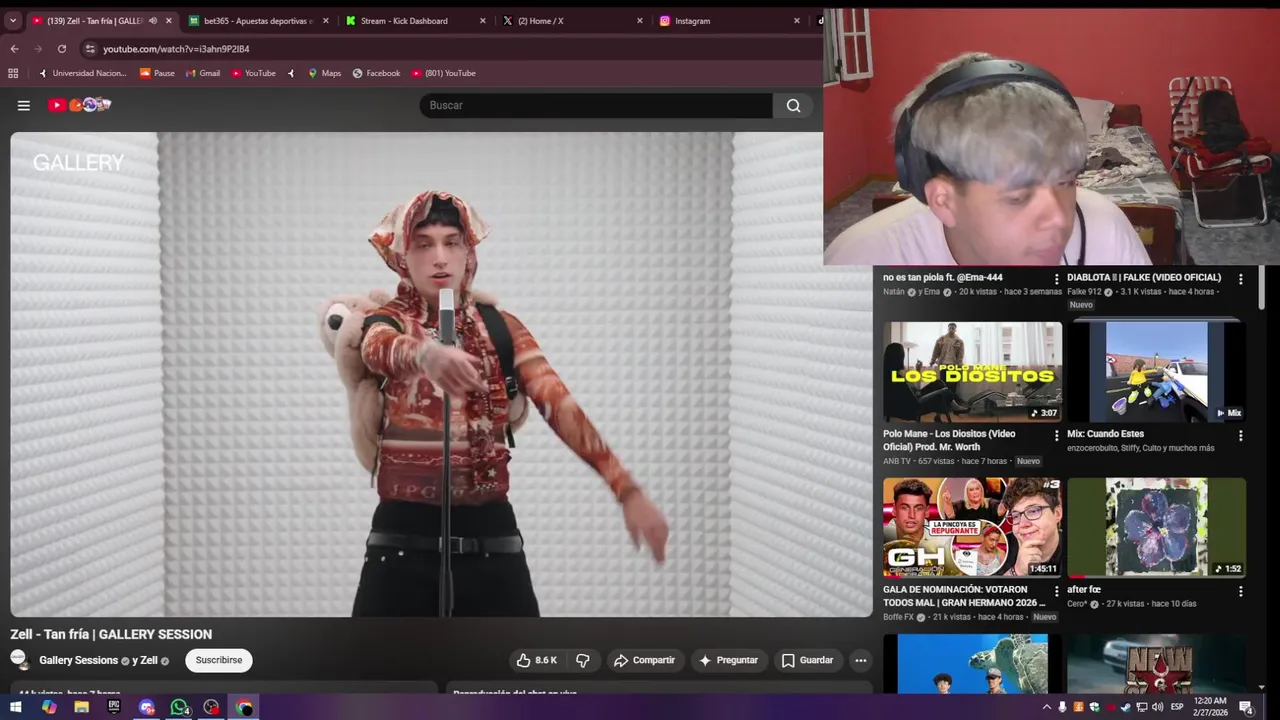
Task: Switch to the bet365 tab
Action: point(258,20)
